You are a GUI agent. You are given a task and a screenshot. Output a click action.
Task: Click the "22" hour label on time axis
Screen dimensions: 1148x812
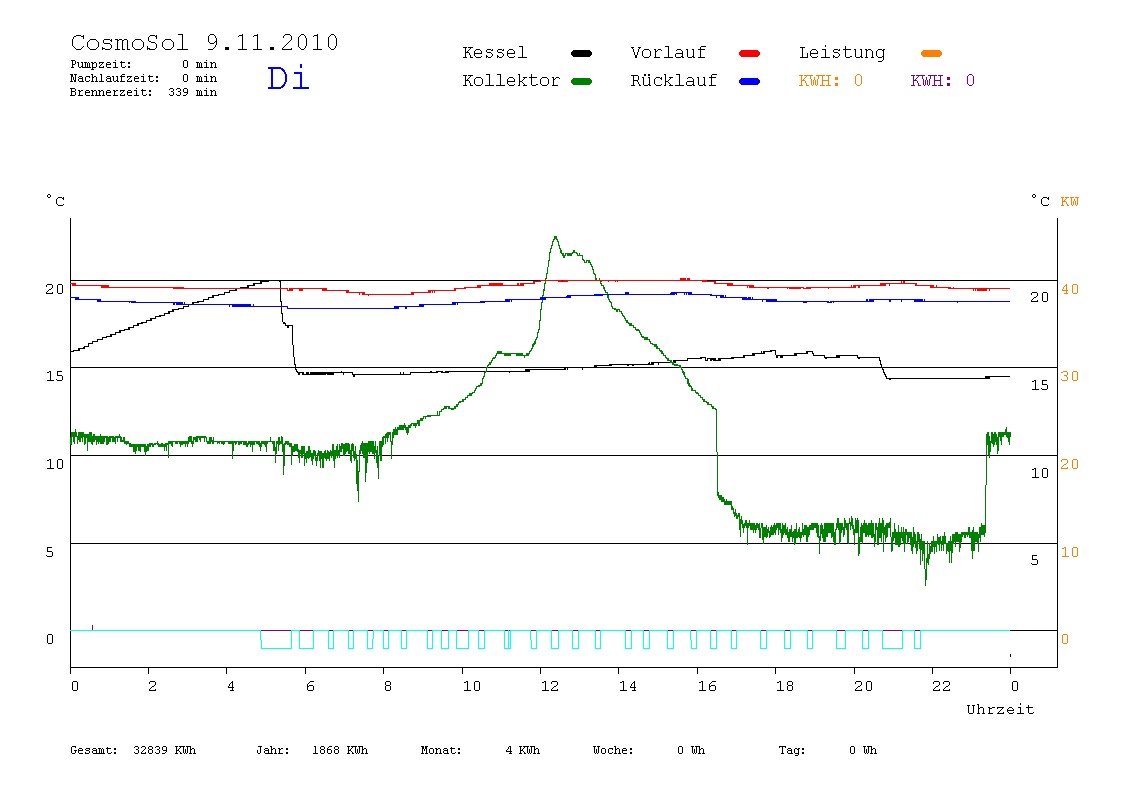942,686
